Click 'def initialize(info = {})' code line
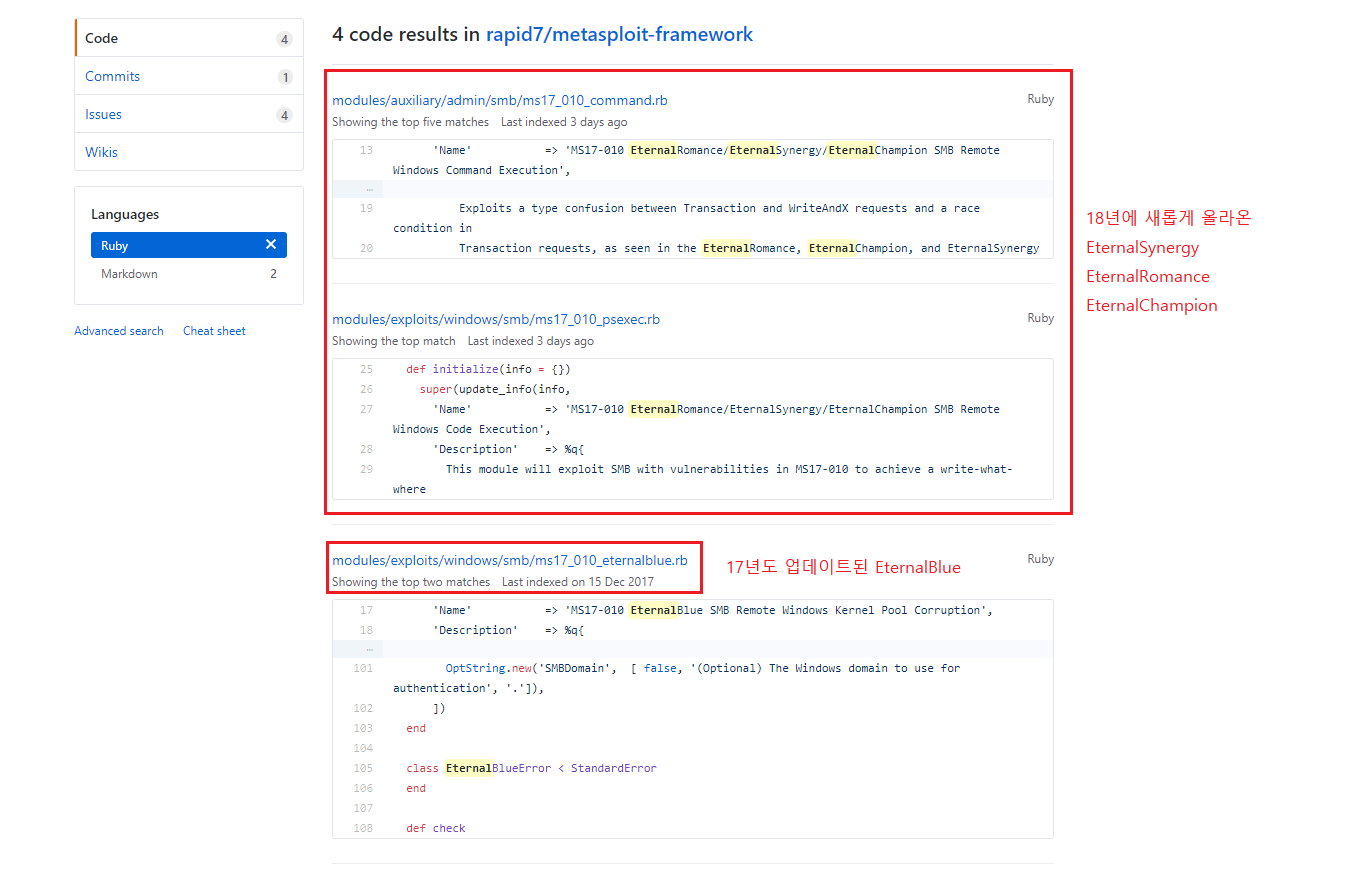Image resolution: width=1350 pixels, height=877 pixels. 488,369
